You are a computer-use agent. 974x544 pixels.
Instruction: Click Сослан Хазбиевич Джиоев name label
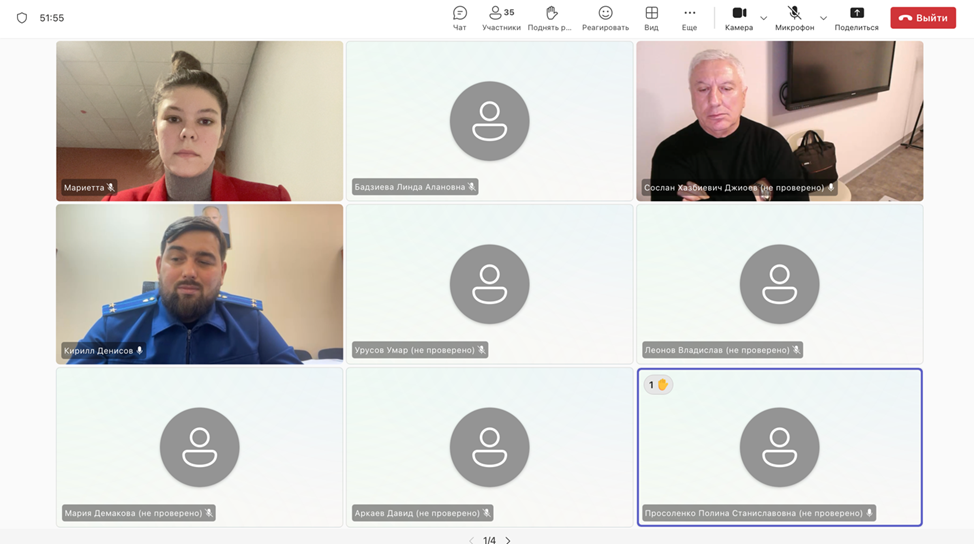point(733,187)
